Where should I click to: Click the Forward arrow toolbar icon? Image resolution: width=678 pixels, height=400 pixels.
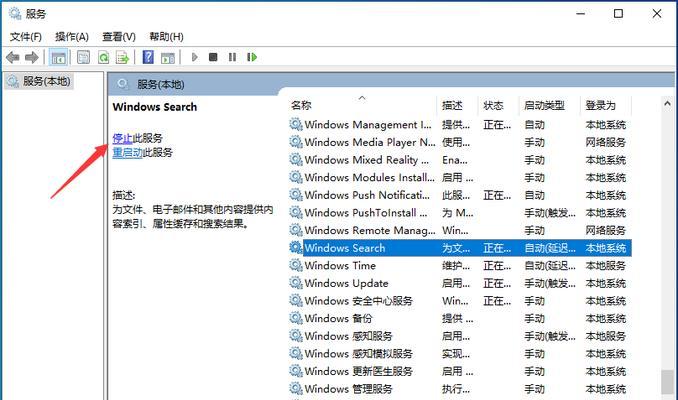click(32, 57)
